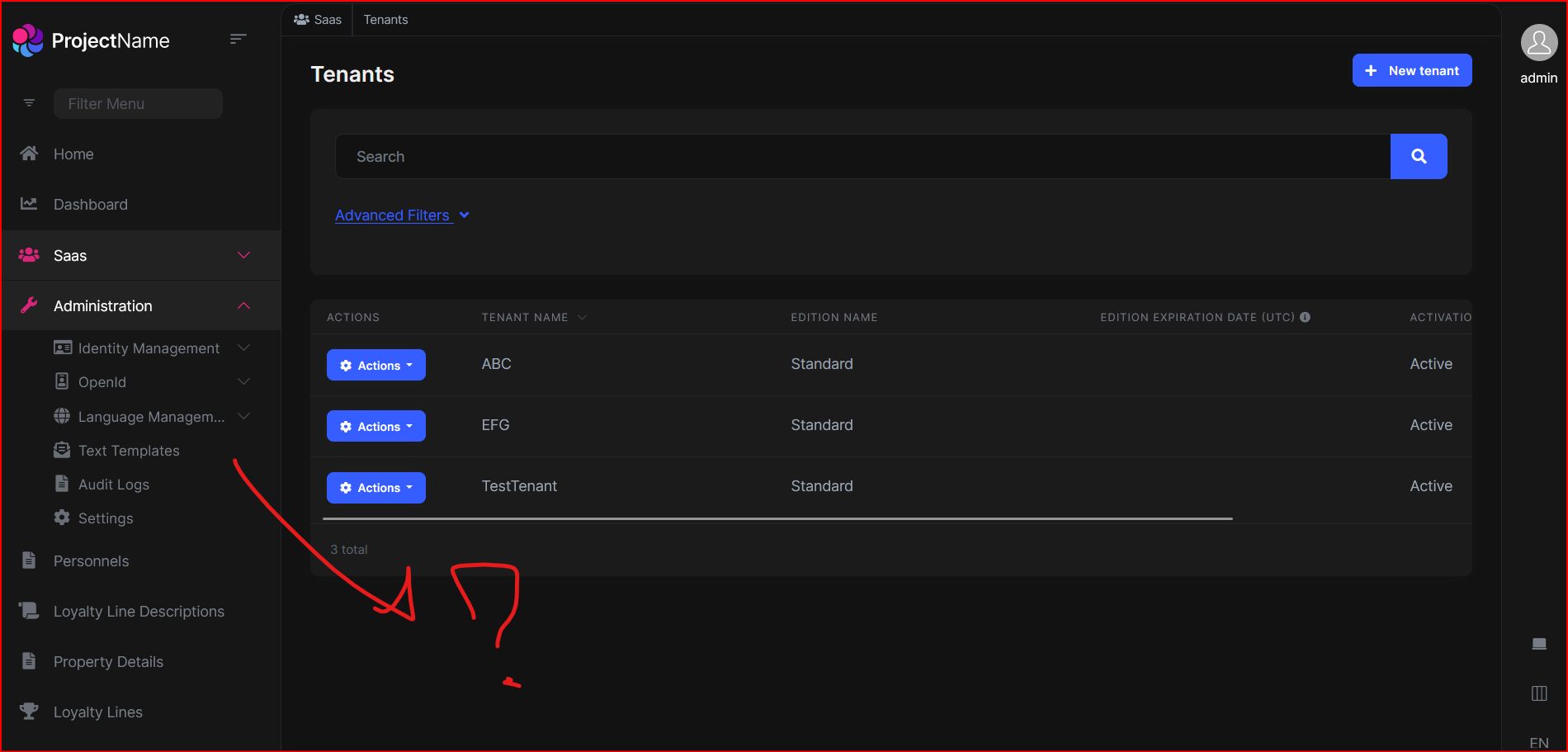Go to Dashboard in the sidebar

[x=90, y=205]
